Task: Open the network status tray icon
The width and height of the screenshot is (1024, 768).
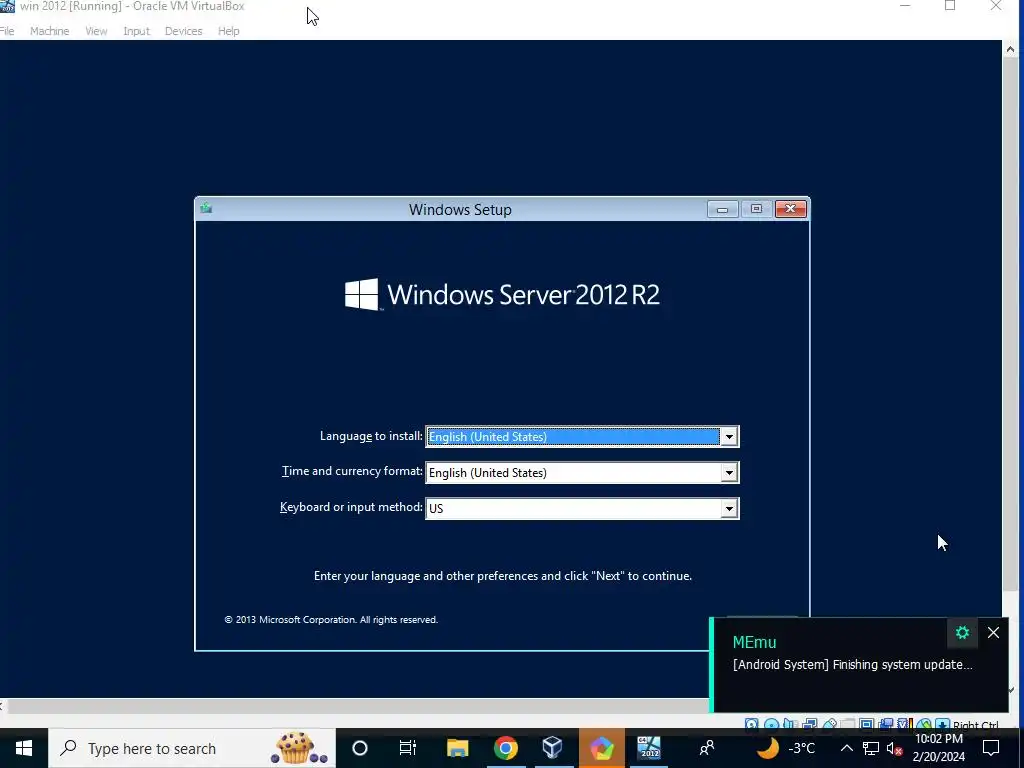Action: pyautogui.click(x=871, y=748)
